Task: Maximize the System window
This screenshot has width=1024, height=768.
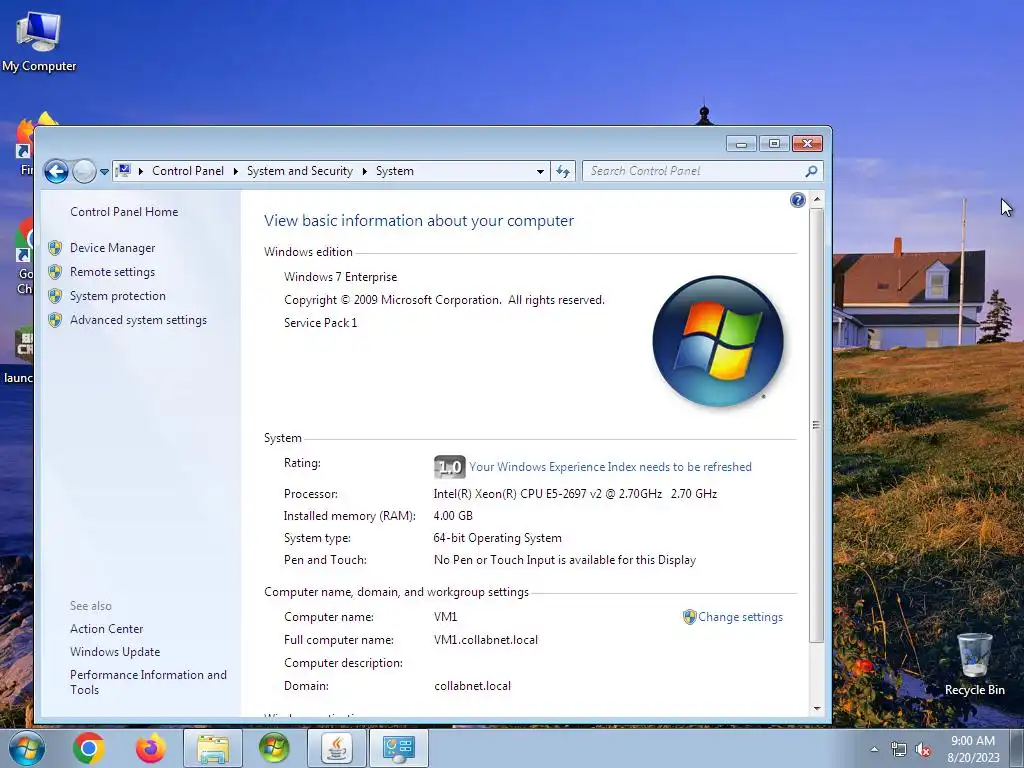Action: (775, 143)
